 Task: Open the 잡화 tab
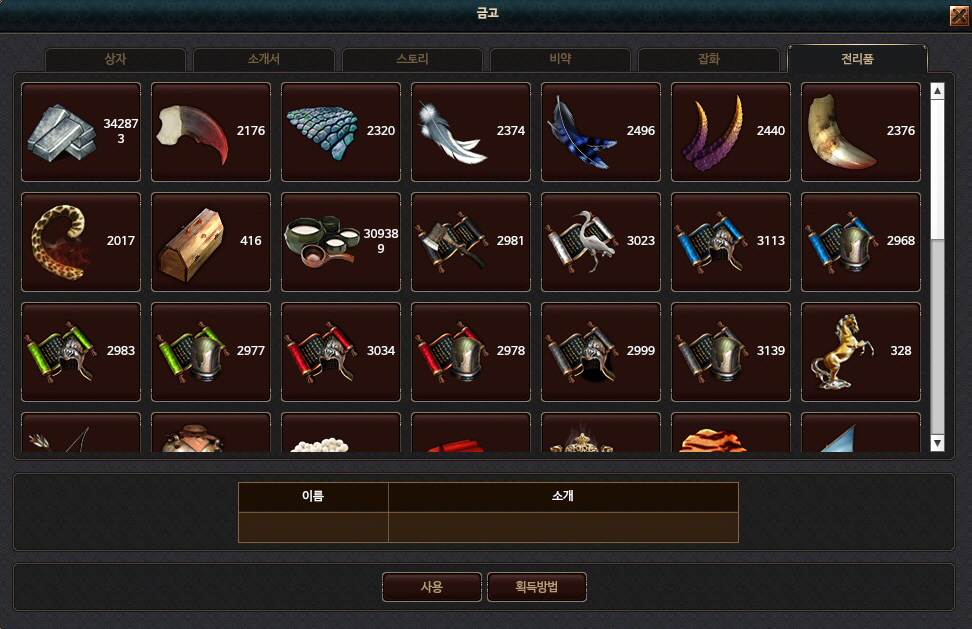tap(709, 59)
